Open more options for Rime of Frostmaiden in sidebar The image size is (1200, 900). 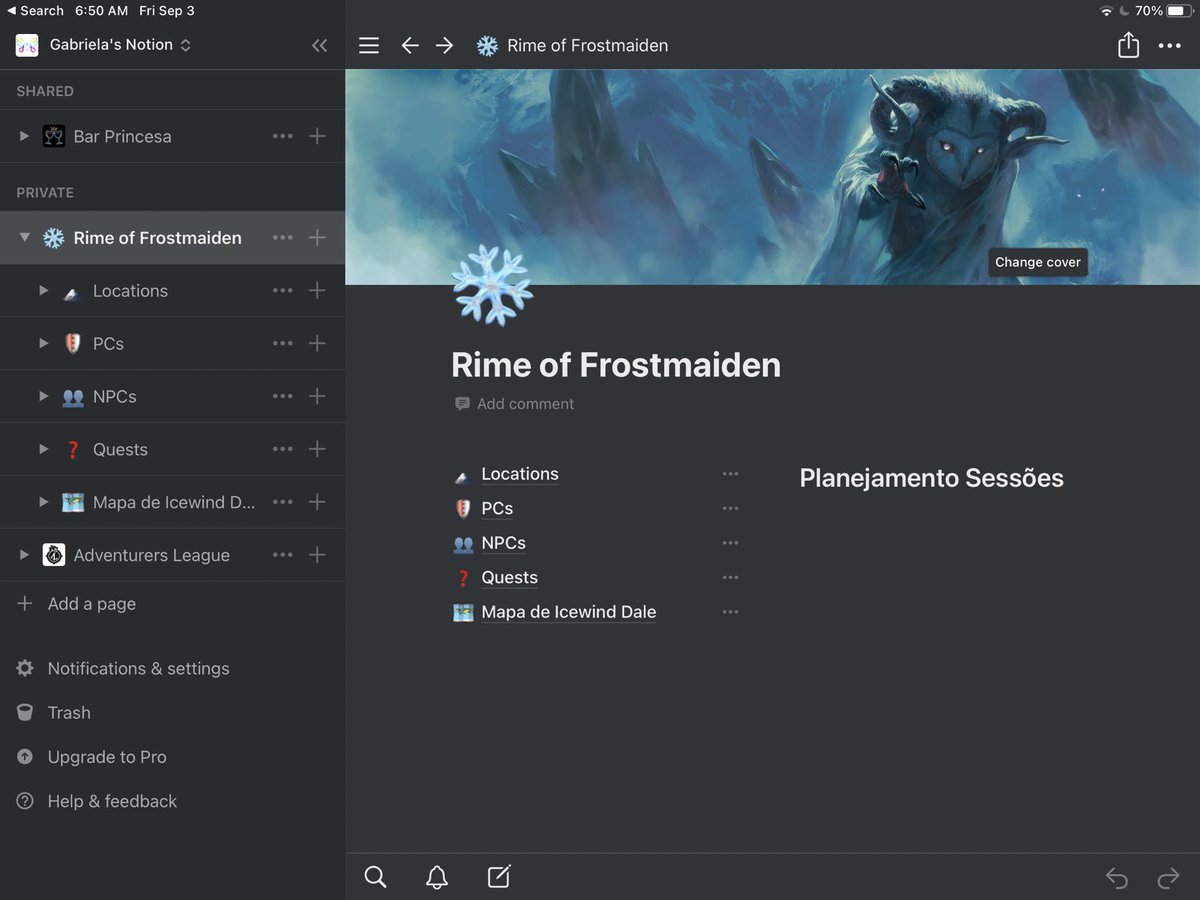[x=283, y=238]
